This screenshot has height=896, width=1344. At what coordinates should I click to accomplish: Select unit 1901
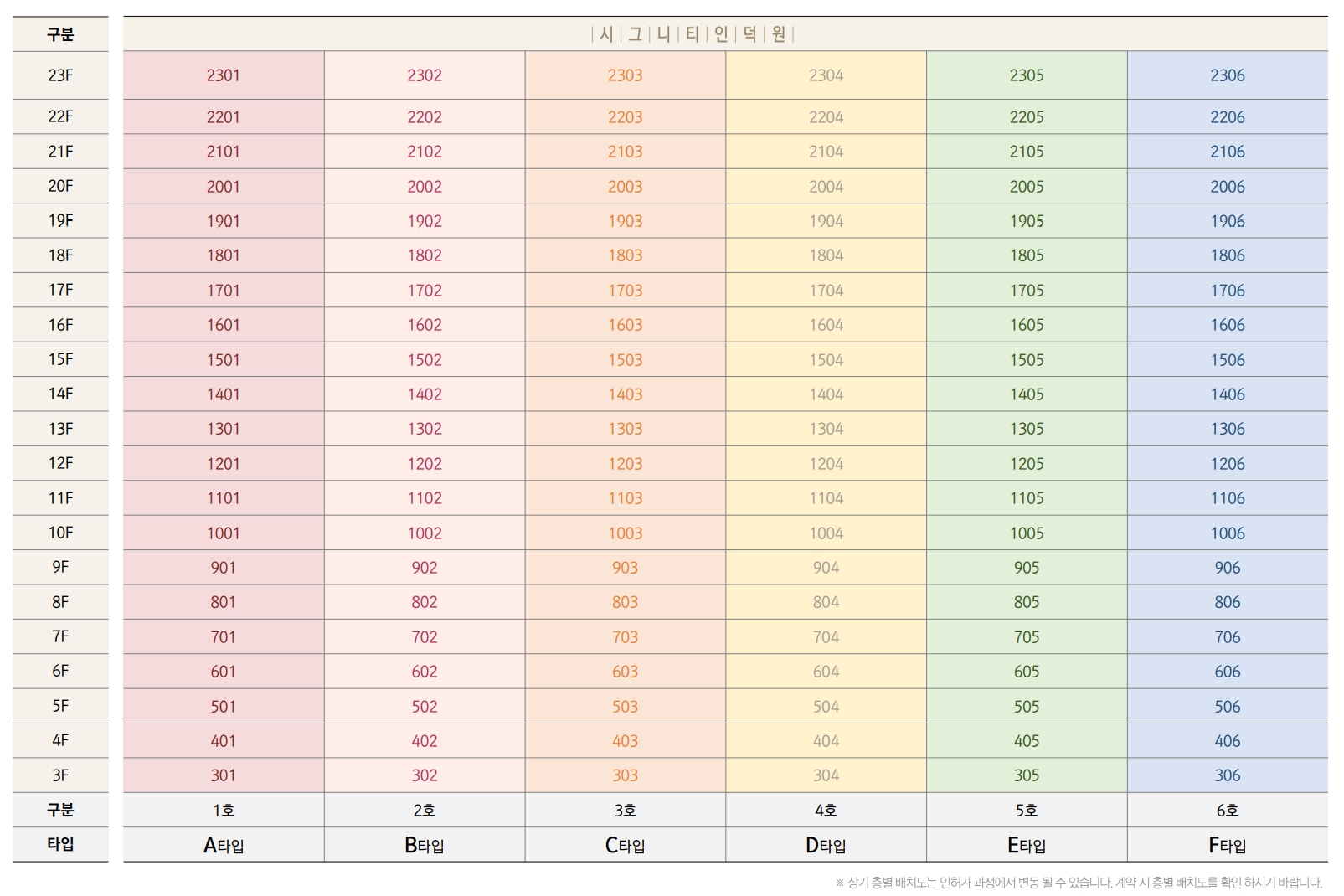(224, 221)
